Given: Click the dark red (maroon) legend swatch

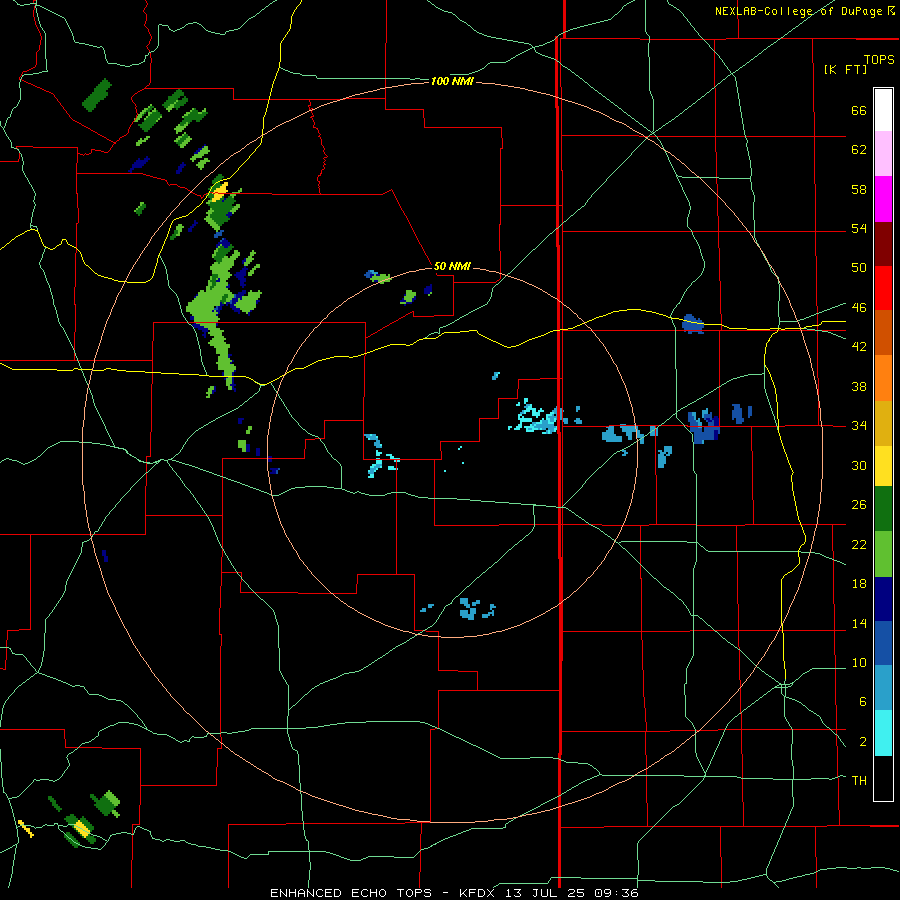Looking at the screenshot, I should 883,244.
